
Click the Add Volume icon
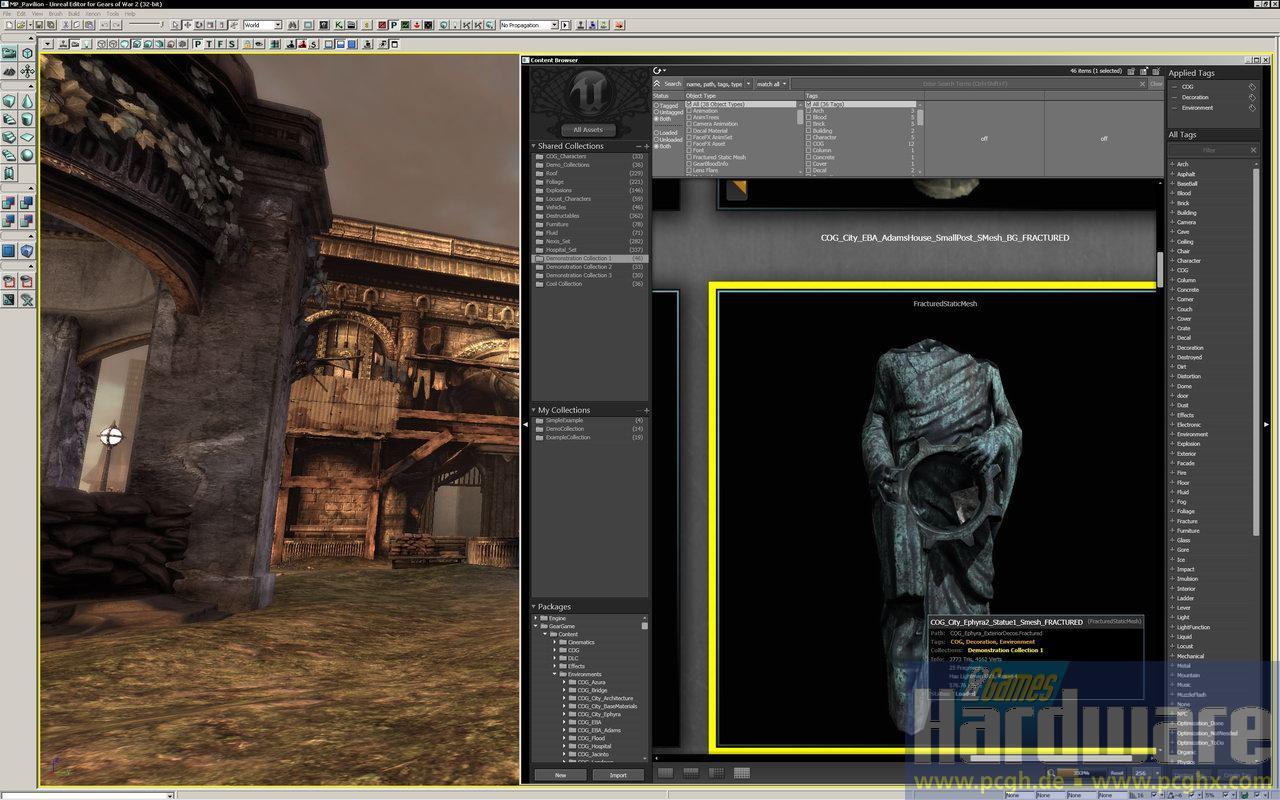pyautogui.click(x=27, y=251)
